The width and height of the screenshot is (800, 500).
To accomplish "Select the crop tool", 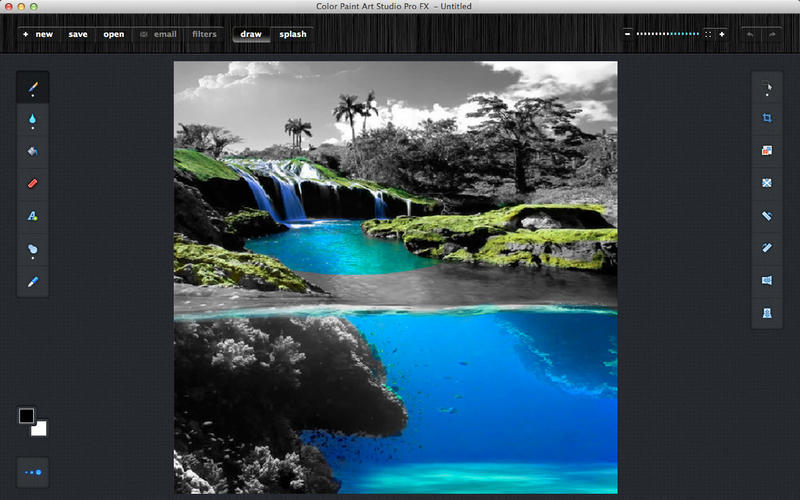I will 767,118.
